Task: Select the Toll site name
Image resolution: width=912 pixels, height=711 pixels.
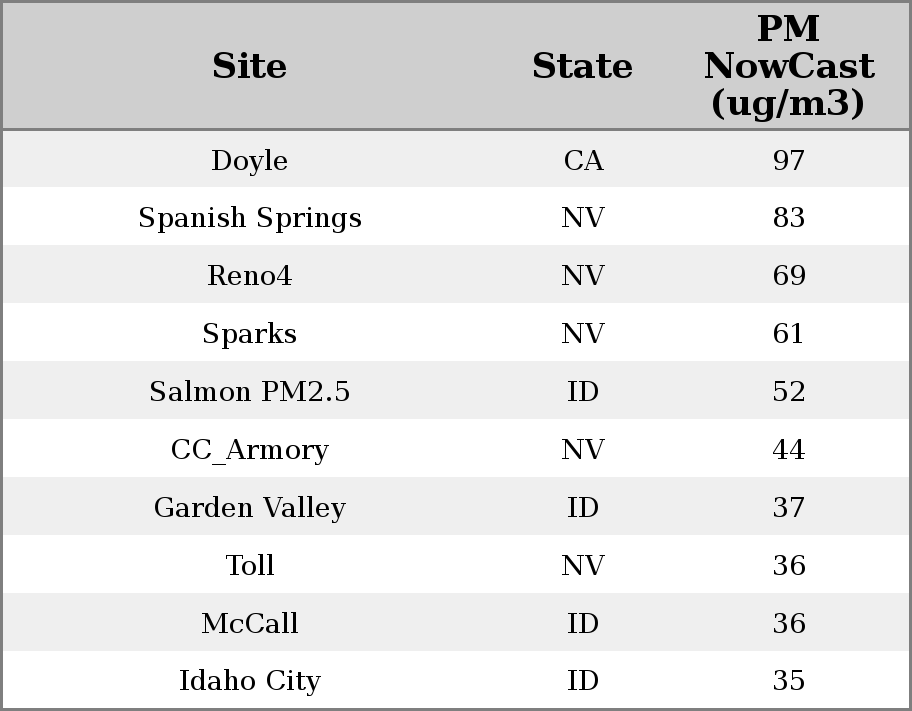Action: point(250,566)
